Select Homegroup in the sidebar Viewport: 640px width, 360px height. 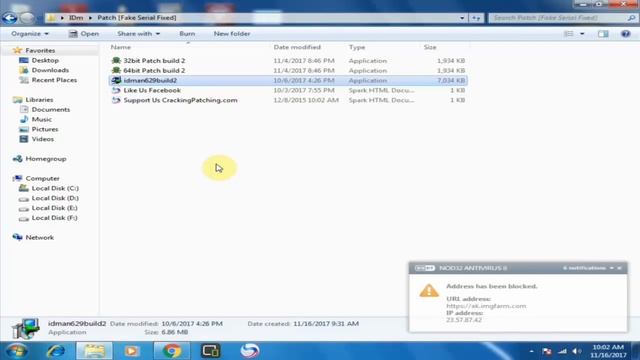pos(46,159)
